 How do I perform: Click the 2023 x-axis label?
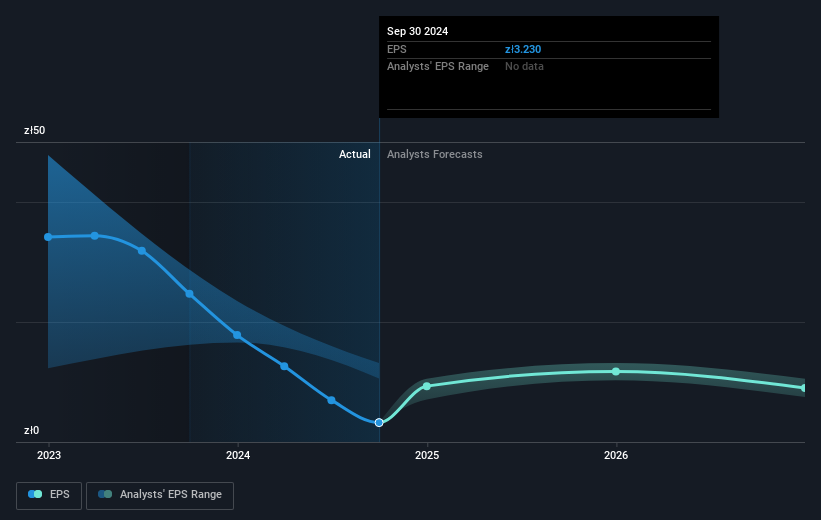click(49, 455)
